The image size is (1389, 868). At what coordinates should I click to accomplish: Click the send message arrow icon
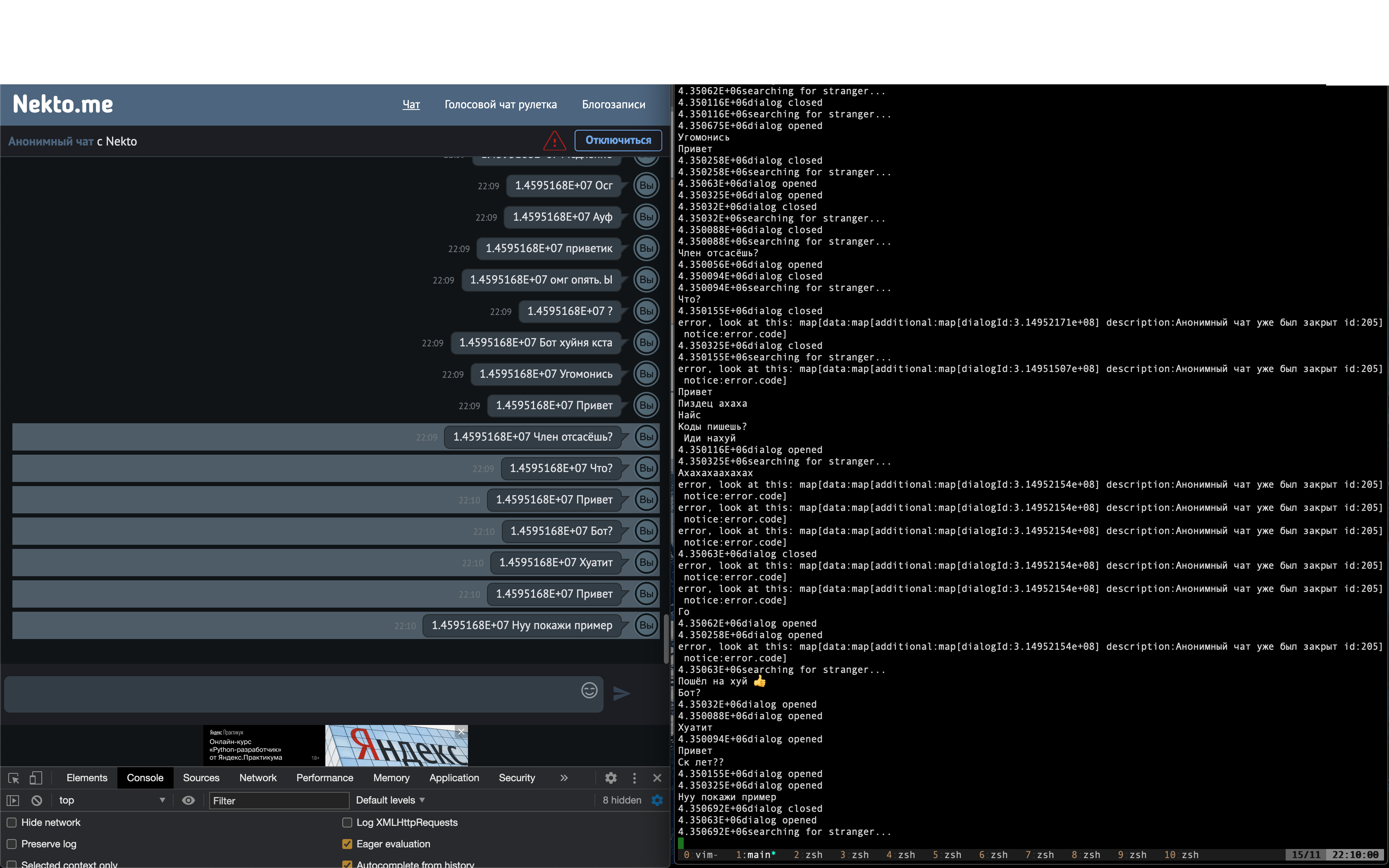[x=621, y=694]
